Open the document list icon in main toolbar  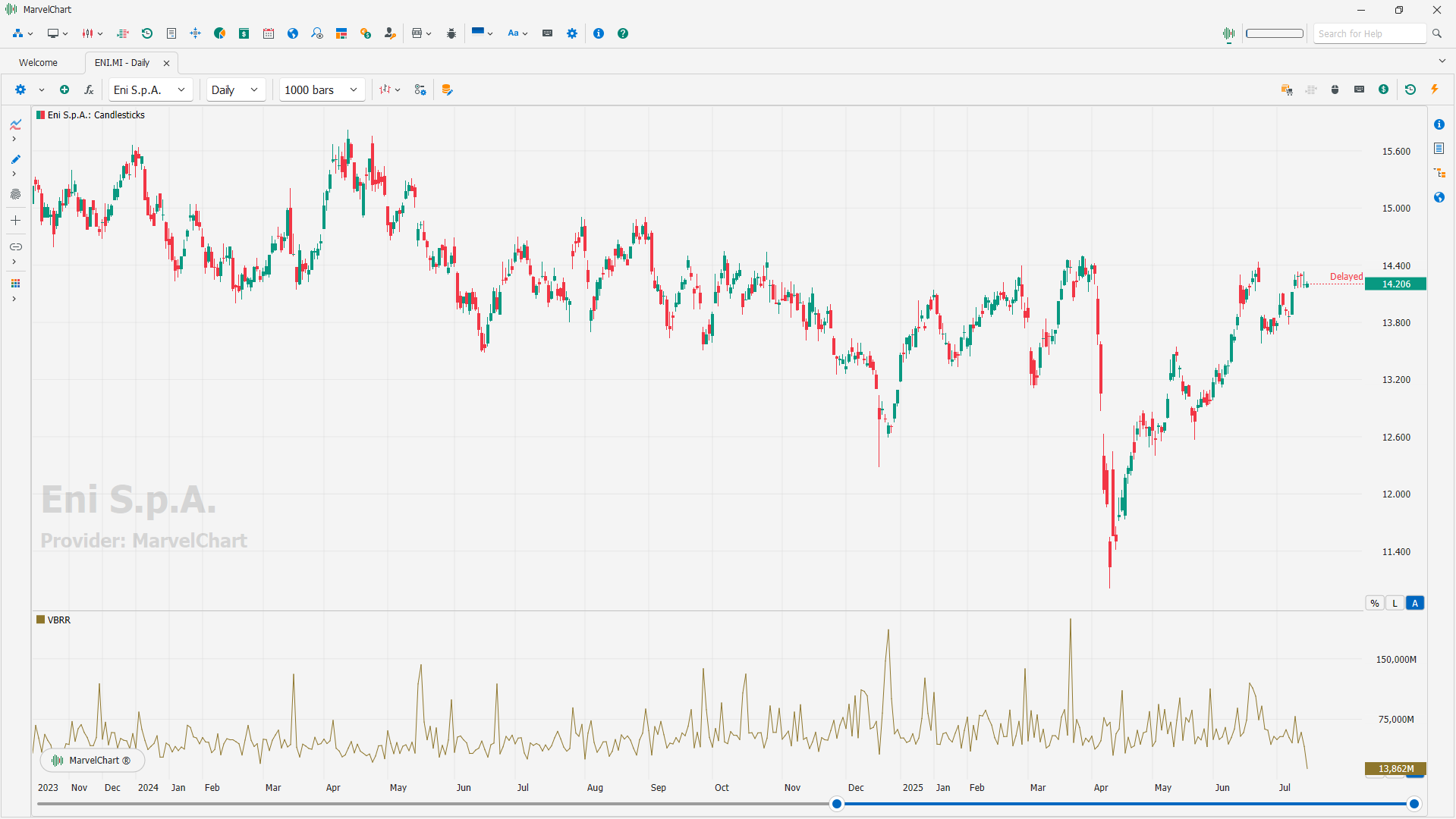coord(171,33)
